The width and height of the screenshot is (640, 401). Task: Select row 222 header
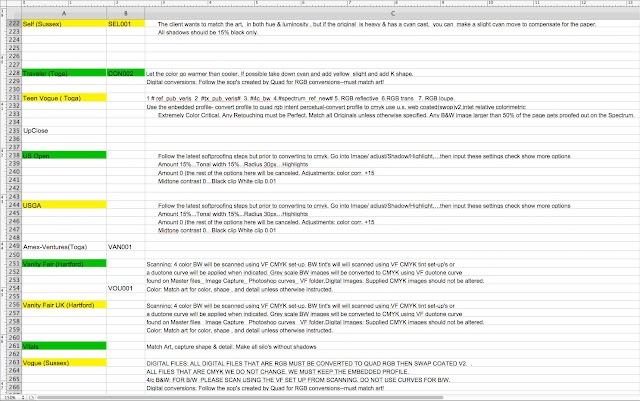coord(14,24)
